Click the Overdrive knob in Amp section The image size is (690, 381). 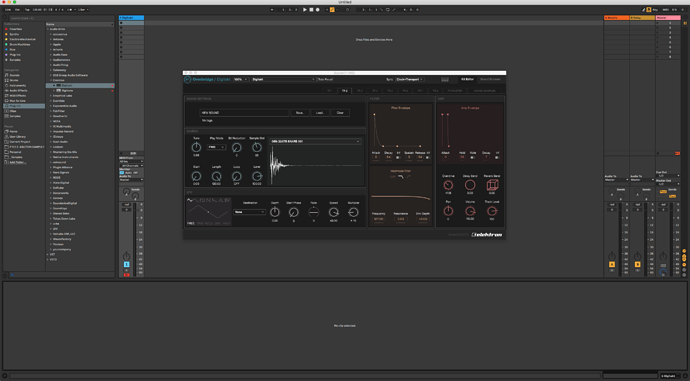pyautogui.click(x=448, y=185)
